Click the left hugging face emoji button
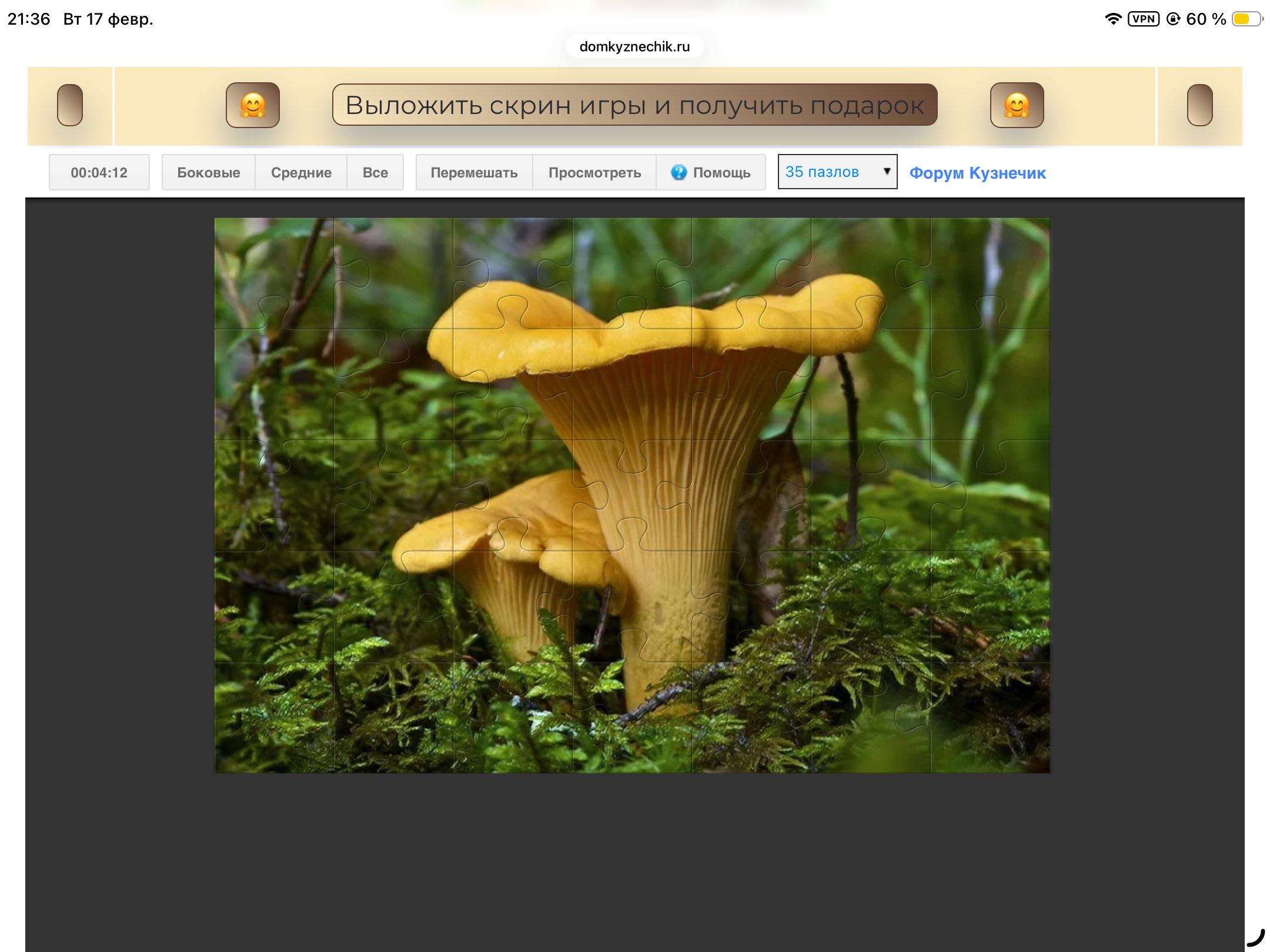1270x952 pixels. 253,105
